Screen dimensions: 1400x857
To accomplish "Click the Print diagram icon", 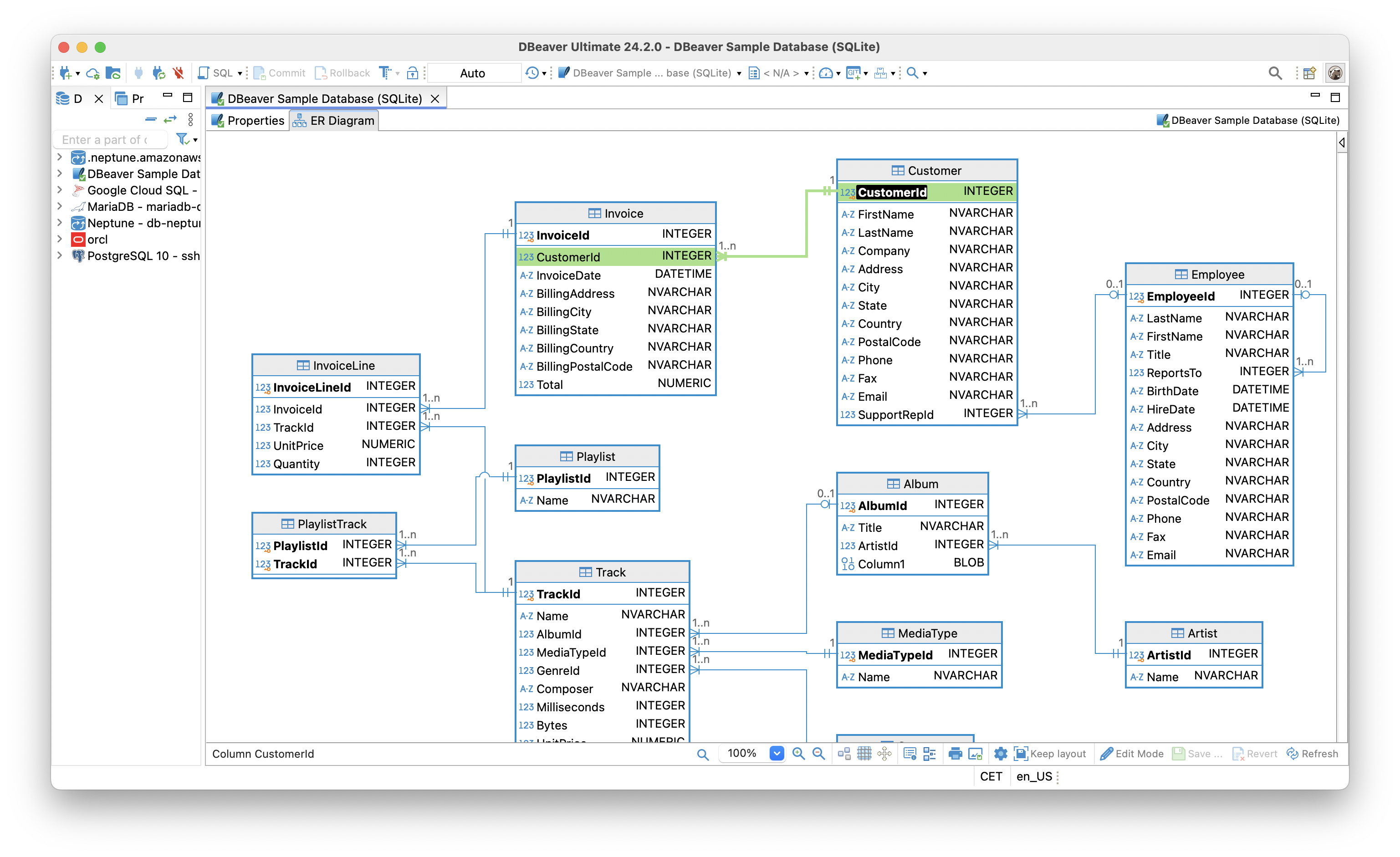I will pos(955,754).
